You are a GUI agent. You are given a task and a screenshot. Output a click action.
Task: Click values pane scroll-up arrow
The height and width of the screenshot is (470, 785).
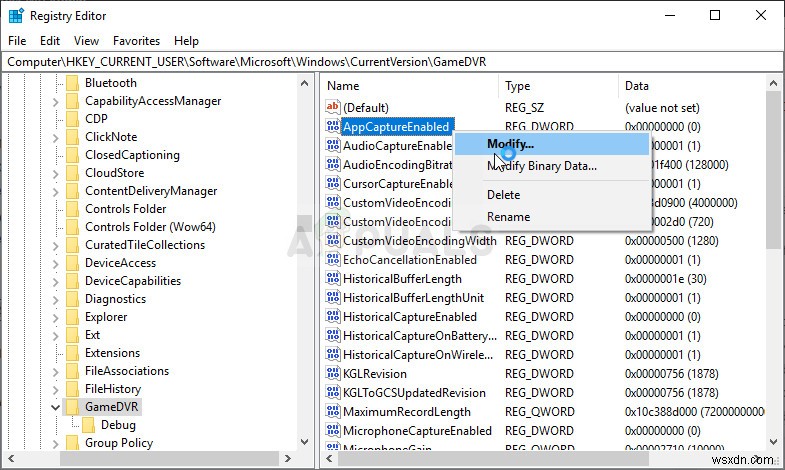point(773,83)
